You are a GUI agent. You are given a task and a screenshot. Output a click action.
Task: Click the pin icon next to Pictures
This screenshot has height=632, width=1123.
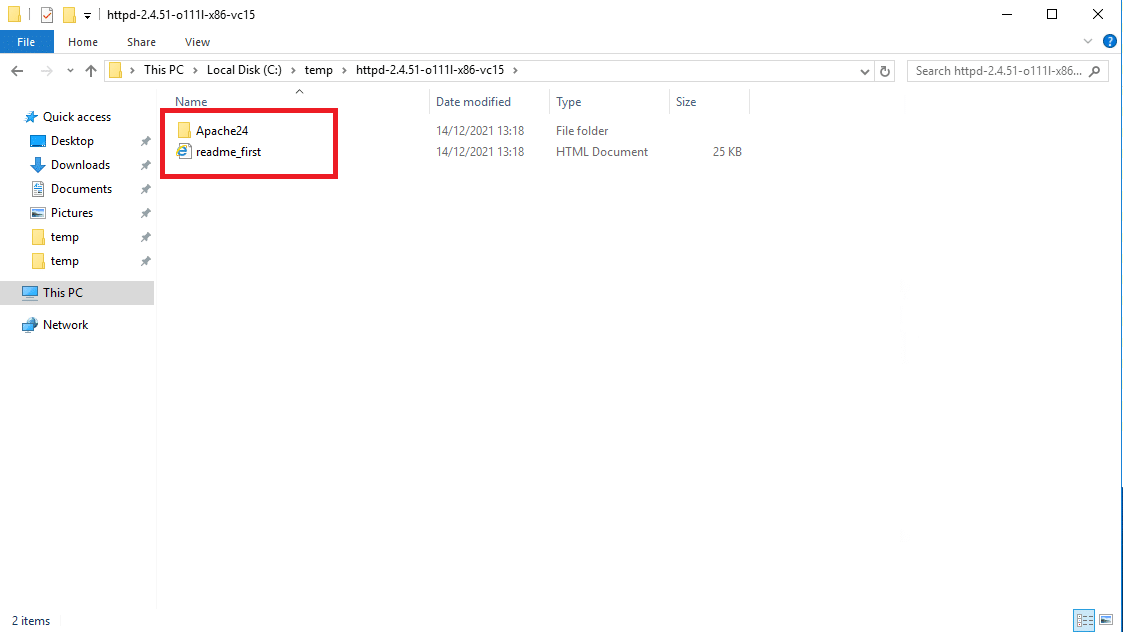145,213
